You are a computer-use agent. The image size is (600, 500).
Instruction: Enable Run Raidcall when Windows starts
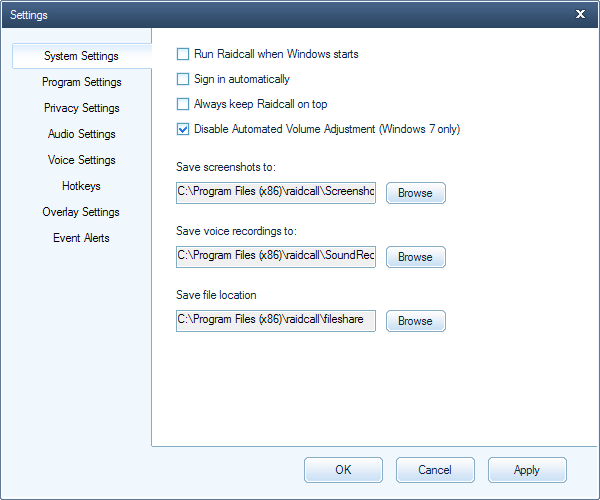pos(183,54)
